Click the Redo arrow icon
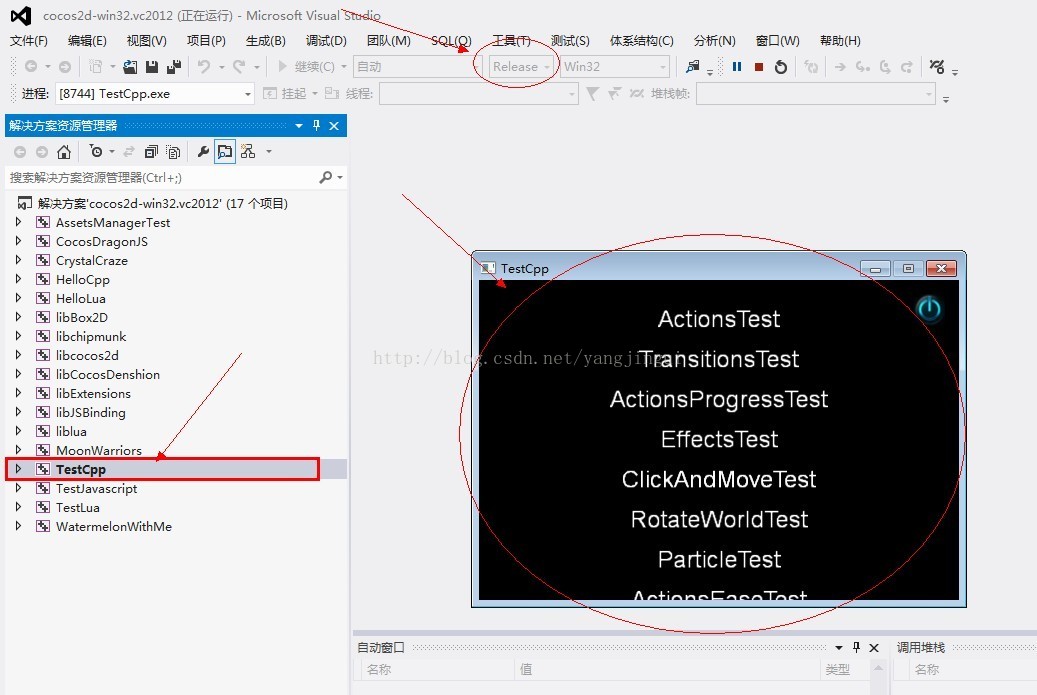Image resolution: width=1037 pixels, height=695 pixels. point(239,67)
